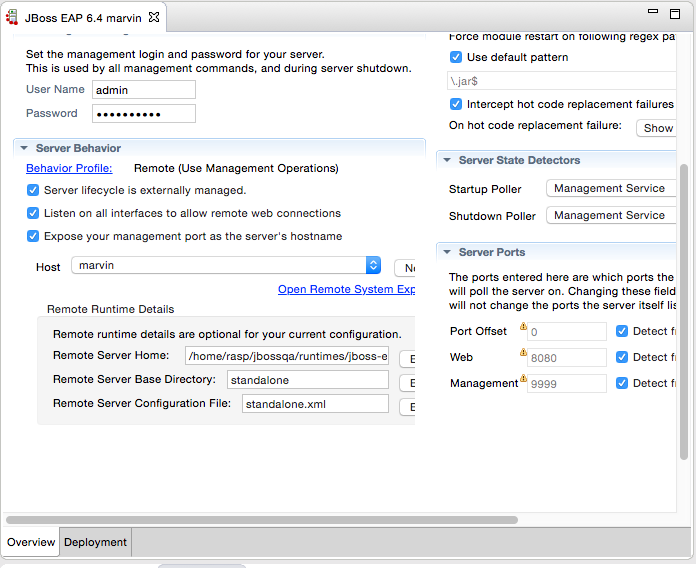The width and height of the screenshot is (696, 568).
Task: Open hot code replacement failure Show dropdown
Action: tap(656, 128)
